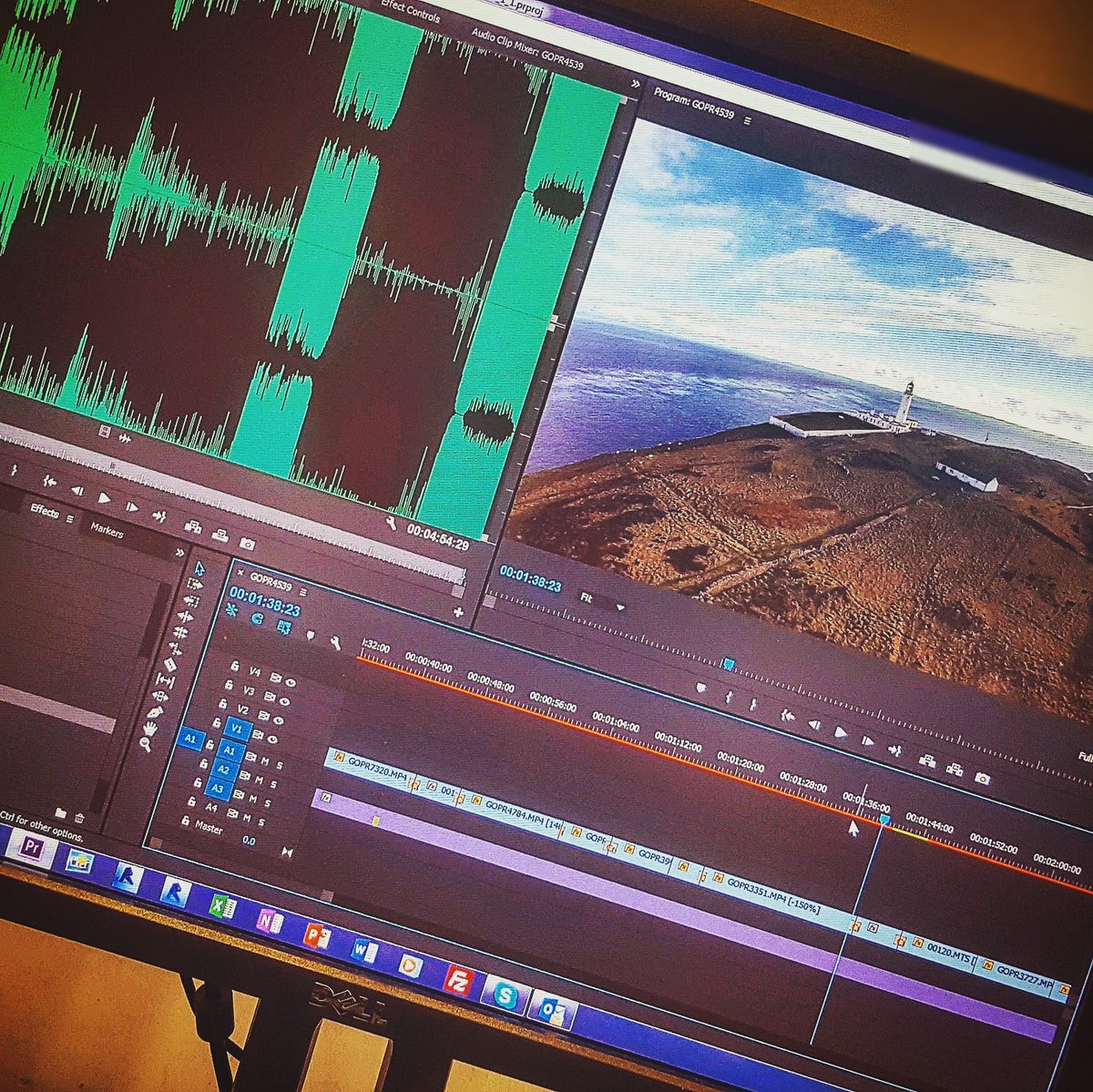Toggle Linked Selection in timeline
This screenshot has width=1093, height=1092.
click(284, 627)
